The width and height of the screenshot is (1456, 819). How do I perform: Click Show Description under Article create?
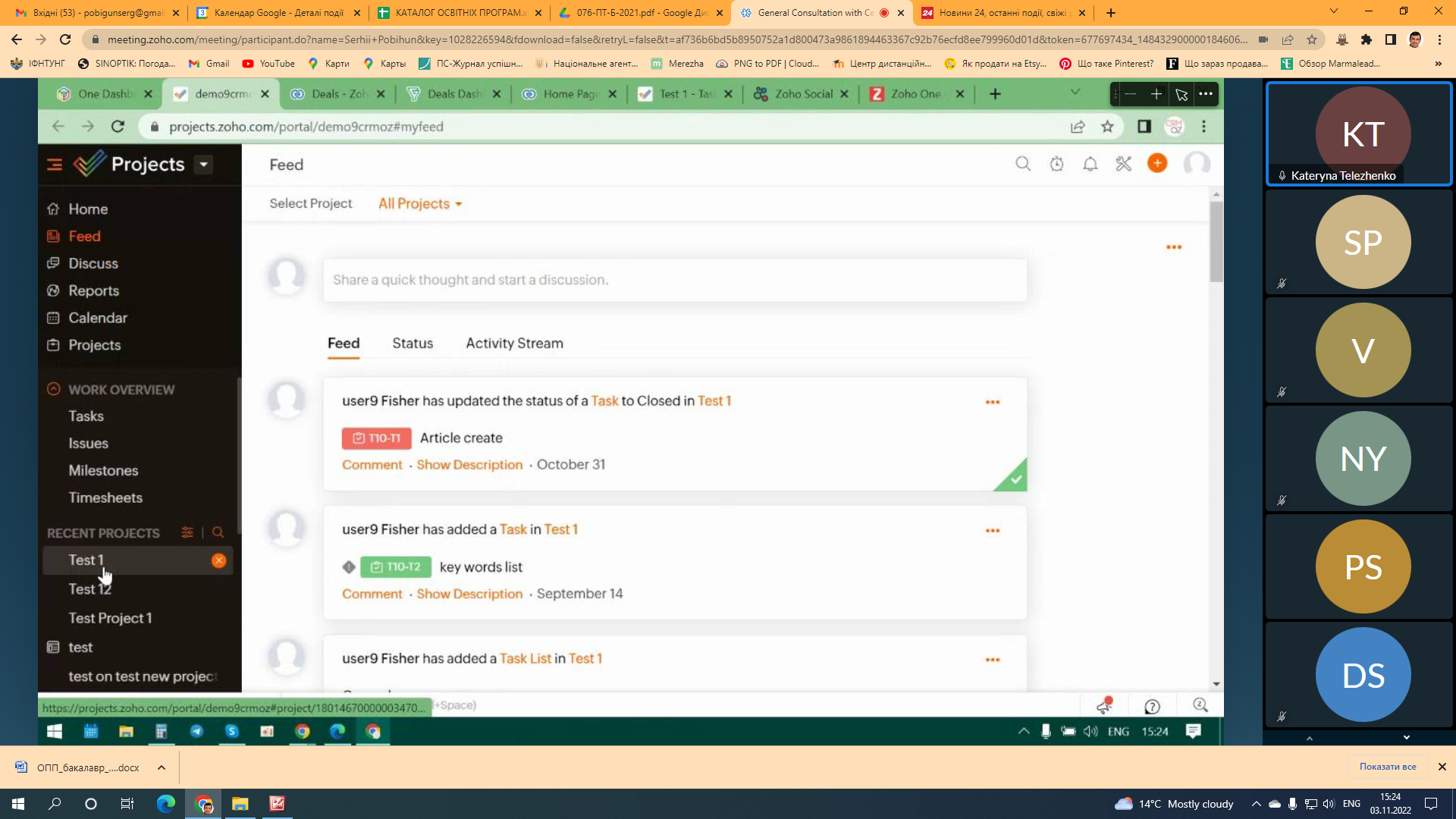(469, 464)
